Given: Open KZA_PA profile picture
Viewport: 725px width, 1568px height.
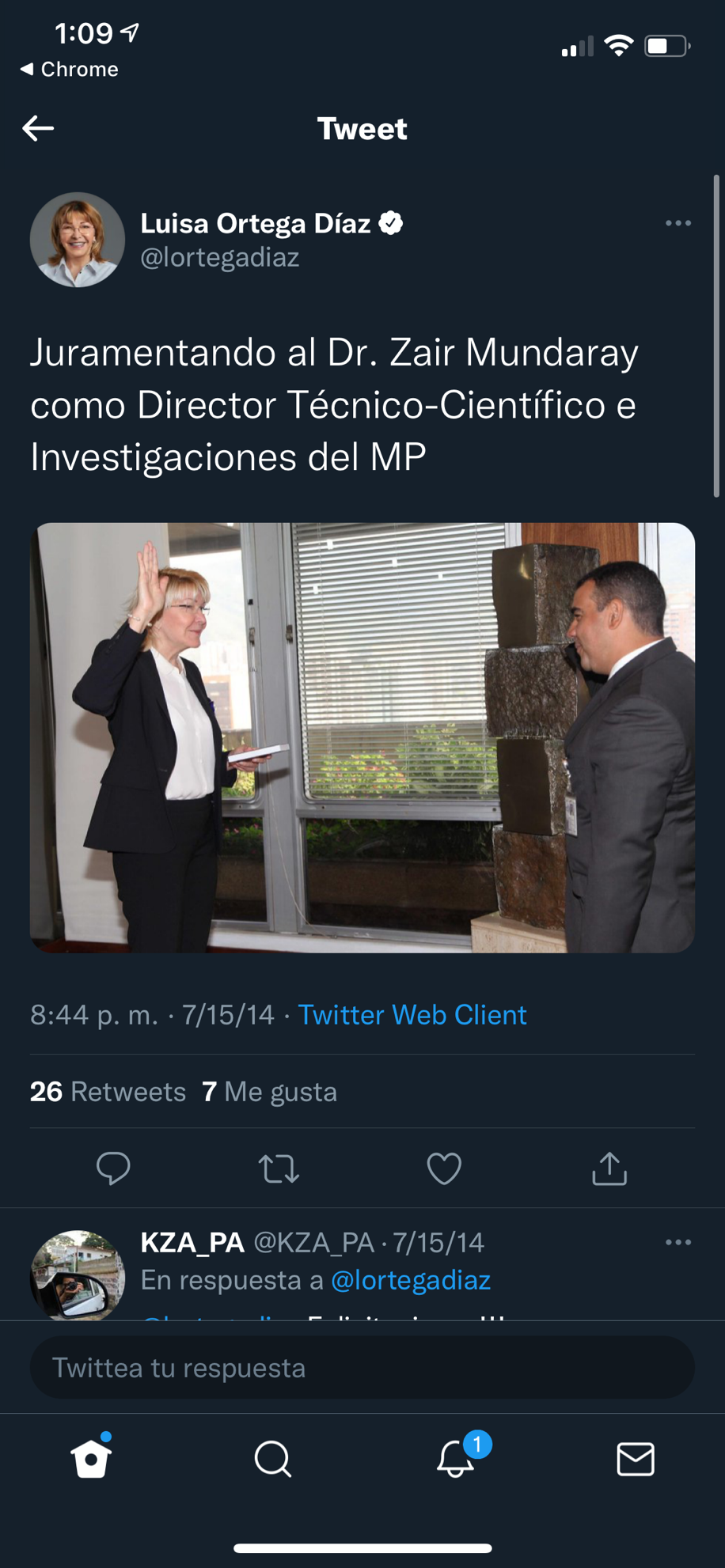Looking at the screenshot, I should coord(78,1274).
